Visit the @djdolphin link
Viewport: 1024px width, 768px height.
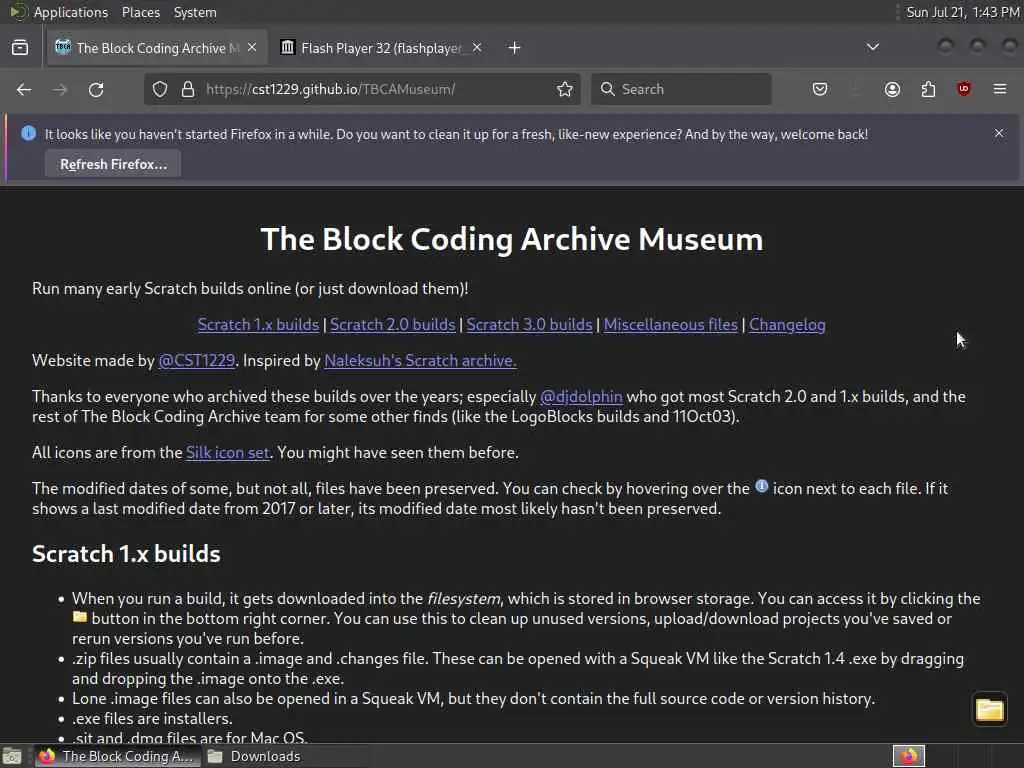tap(581, 396)
